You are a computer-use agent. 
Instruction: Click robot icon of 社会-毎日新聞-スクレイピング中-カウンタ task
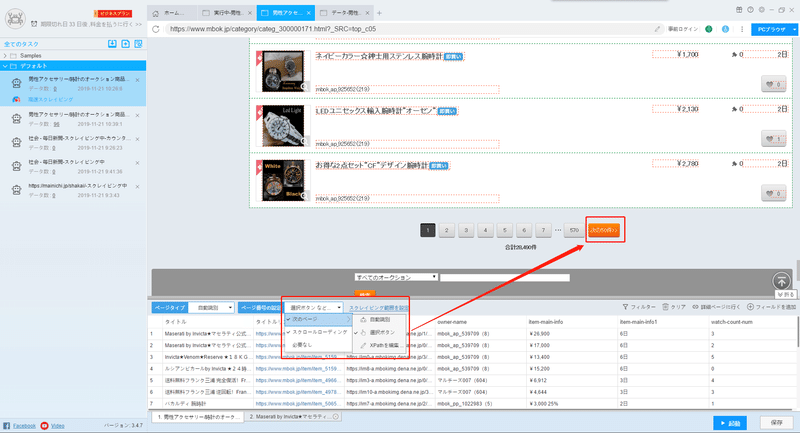pyautogui.click(x=16, y=142)
